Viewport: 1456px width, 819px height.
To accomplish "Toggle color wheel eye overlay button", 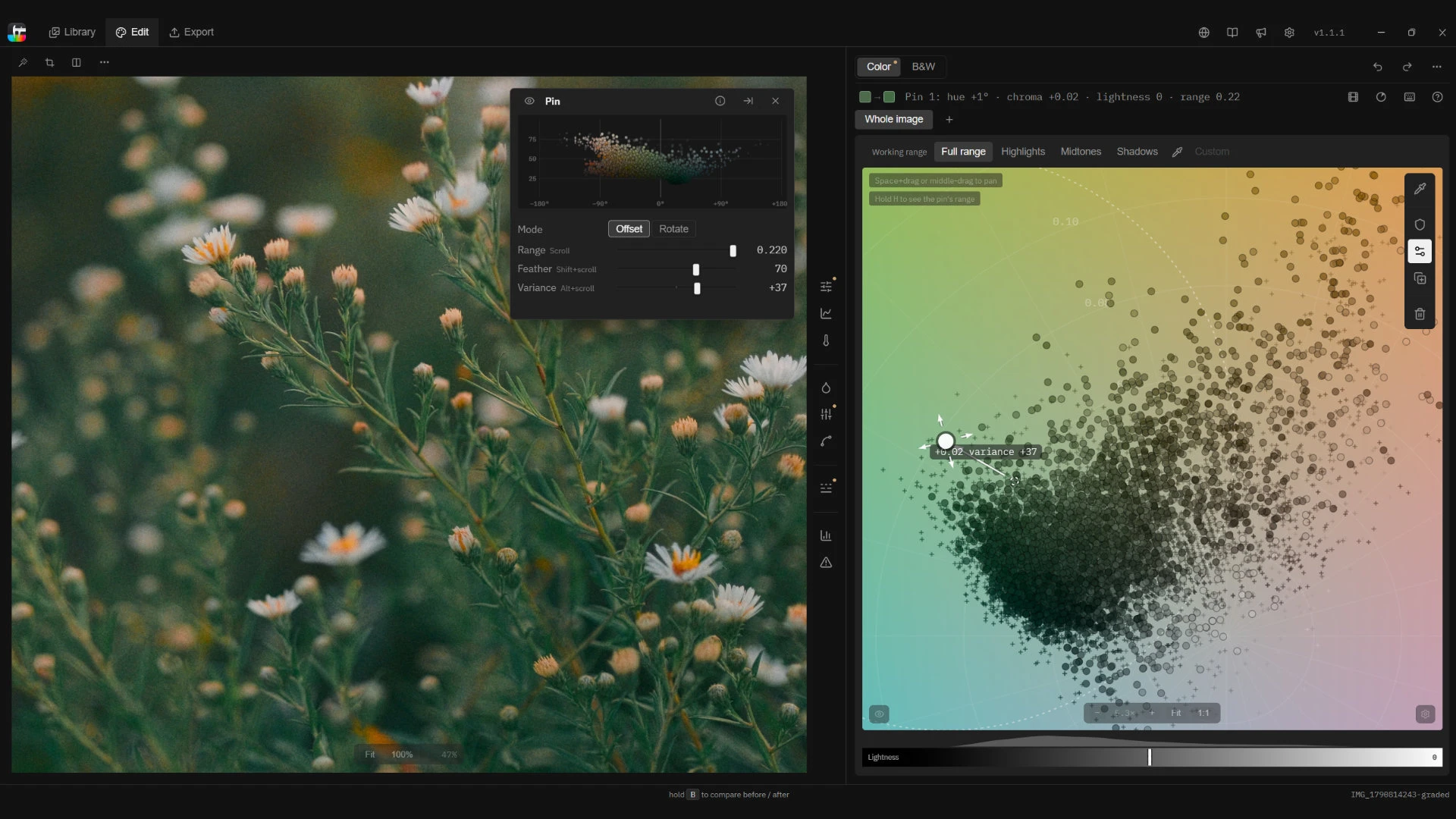I will click(879, 714).
